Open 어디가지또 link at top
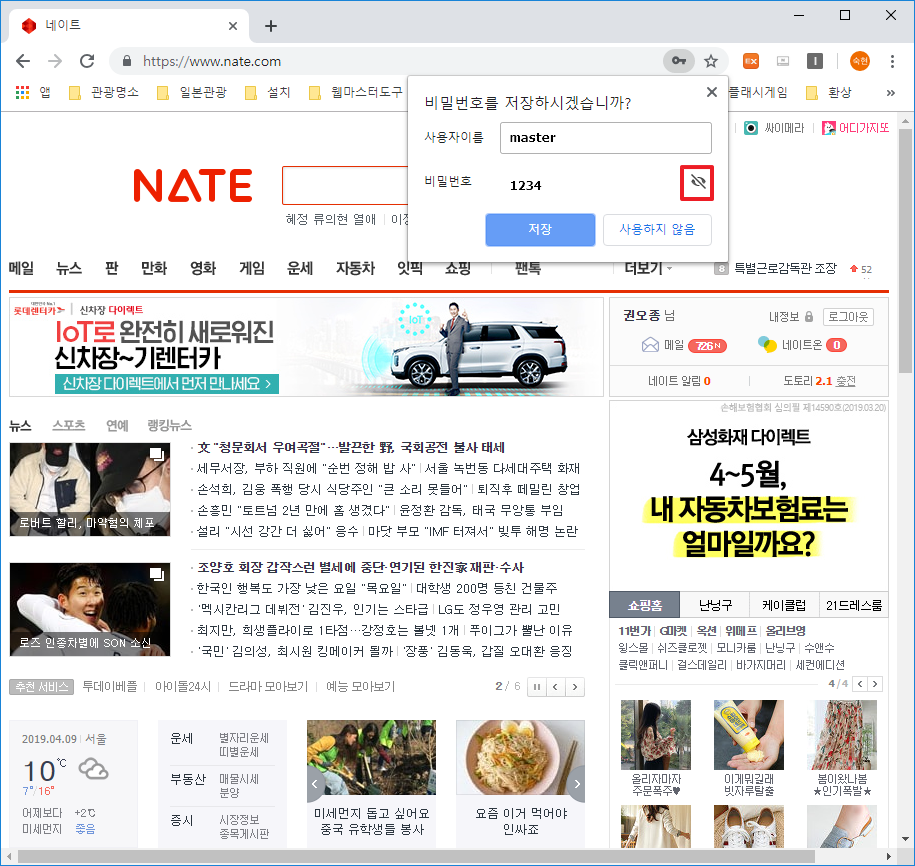Viewport: 915px width, 866px height. 855,128
